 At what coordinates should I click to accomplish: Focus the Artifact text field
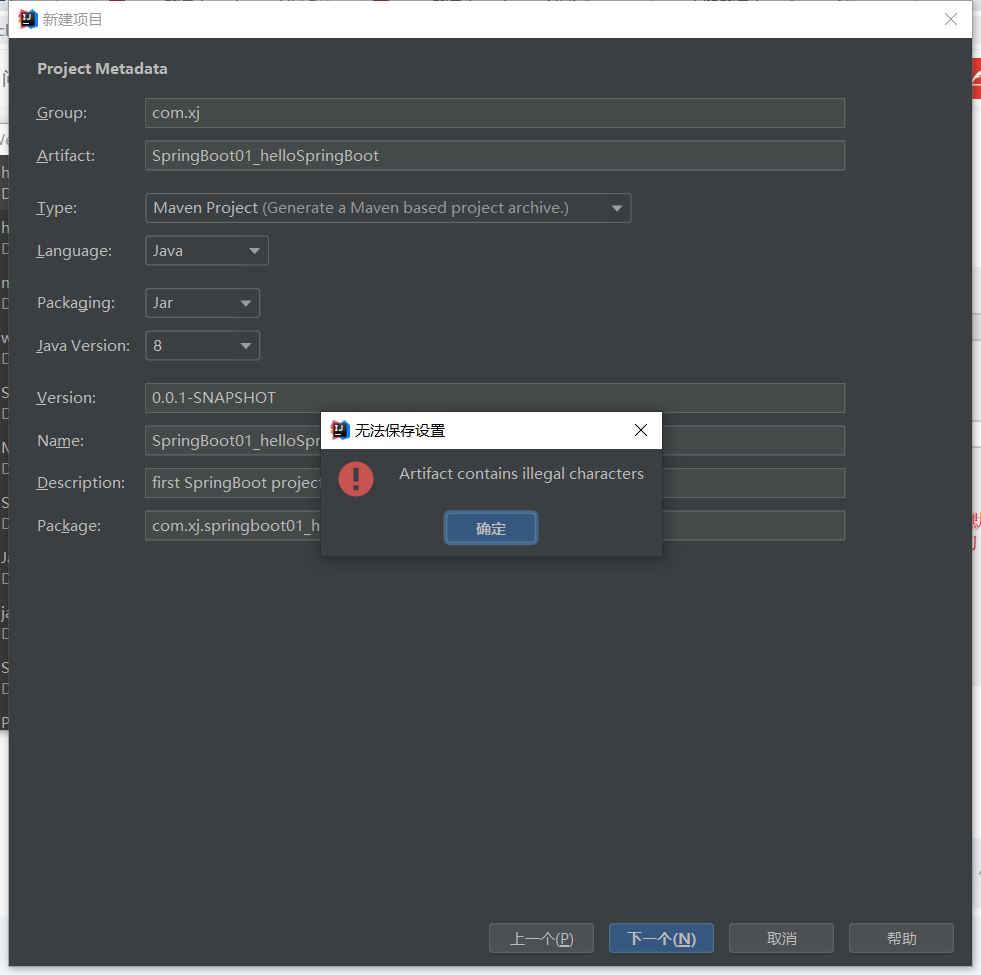(494, 156)
